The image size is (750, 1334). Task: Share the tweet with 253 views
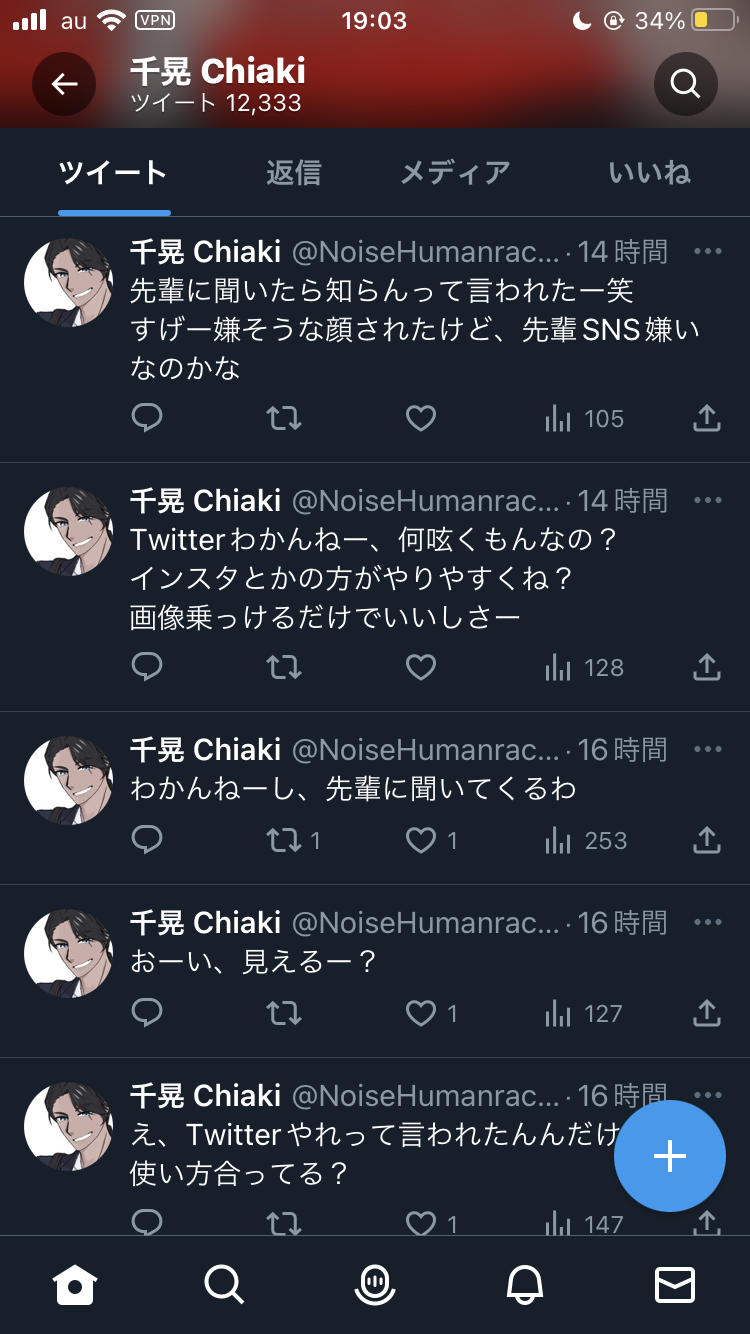point(707,840)
